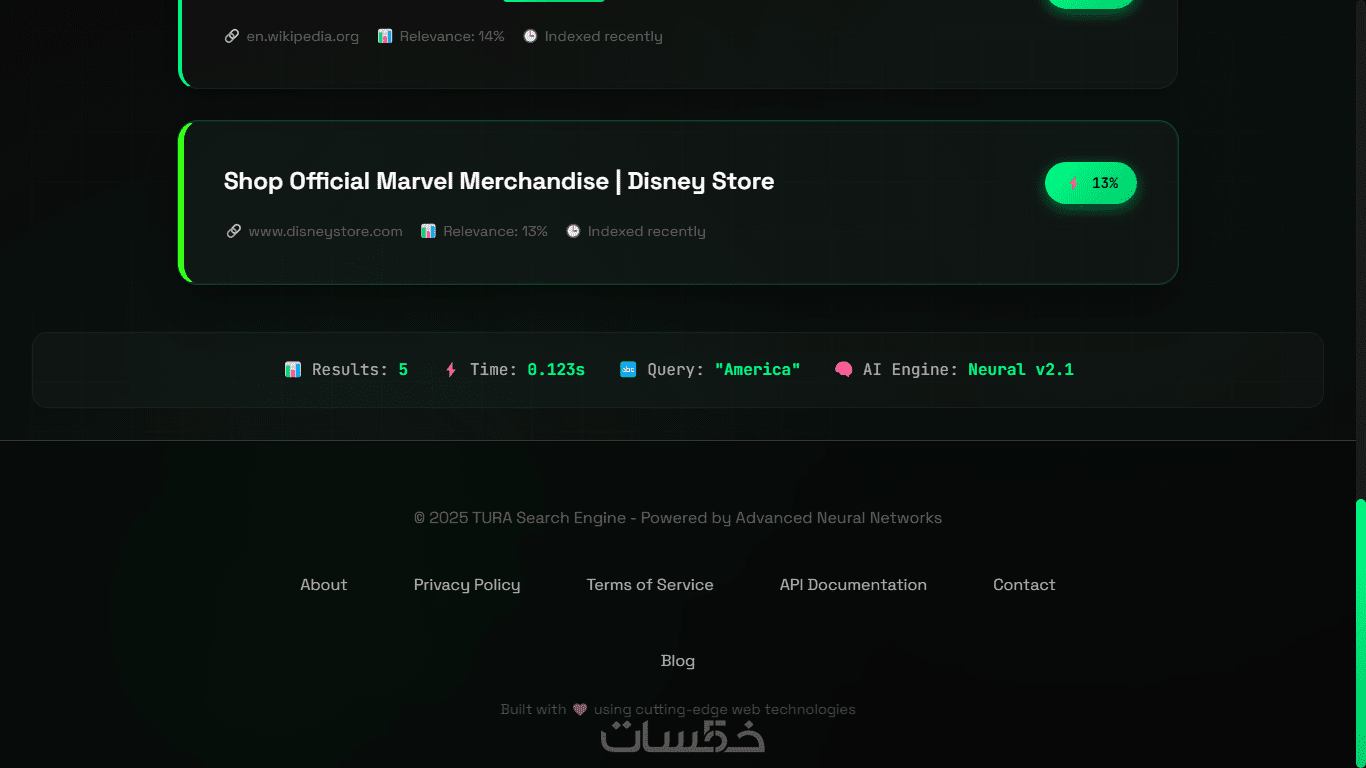Screen dimensions: 1366x768
Task: Click the clock icon in the Wikipedia card
Action: (530, 36)
